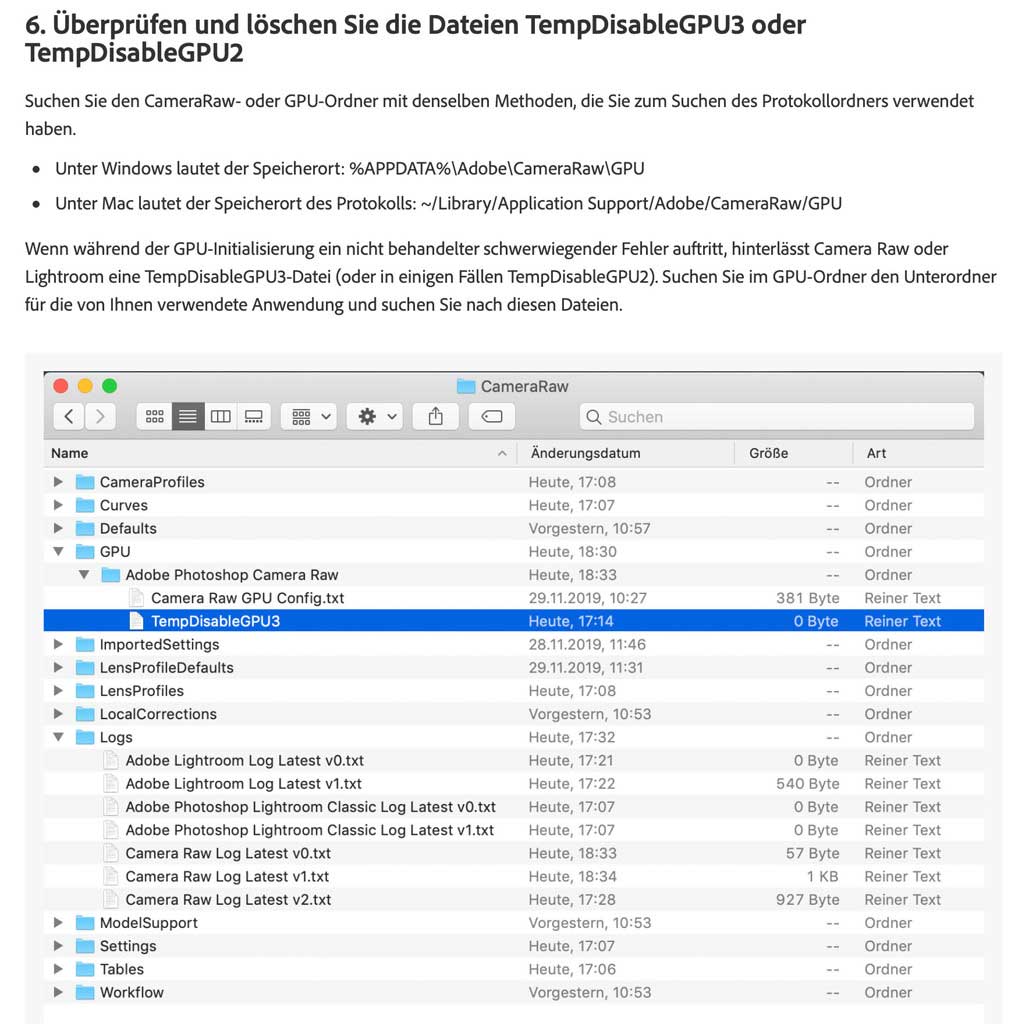Expand the LocalCorrections folder triangle
The width and height of the screenshot is (1015, 1024).
[x=58, y=714]
